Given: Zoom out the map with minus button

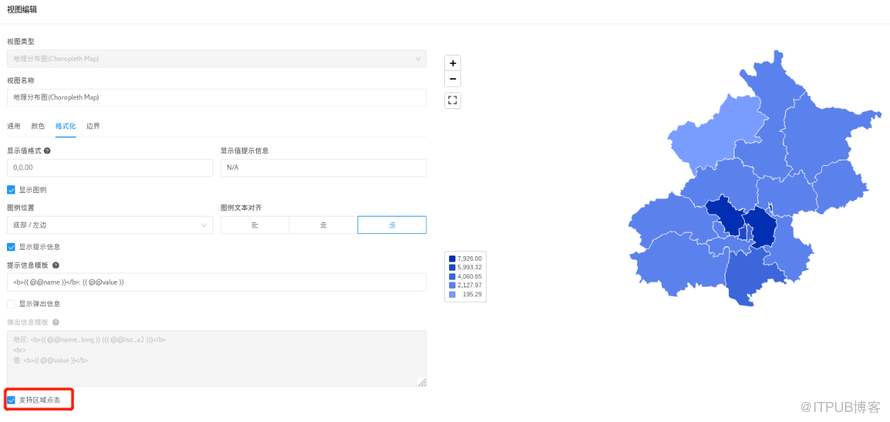Looking at the screenshot, I should pyautogui.click(x=452, y=79).
